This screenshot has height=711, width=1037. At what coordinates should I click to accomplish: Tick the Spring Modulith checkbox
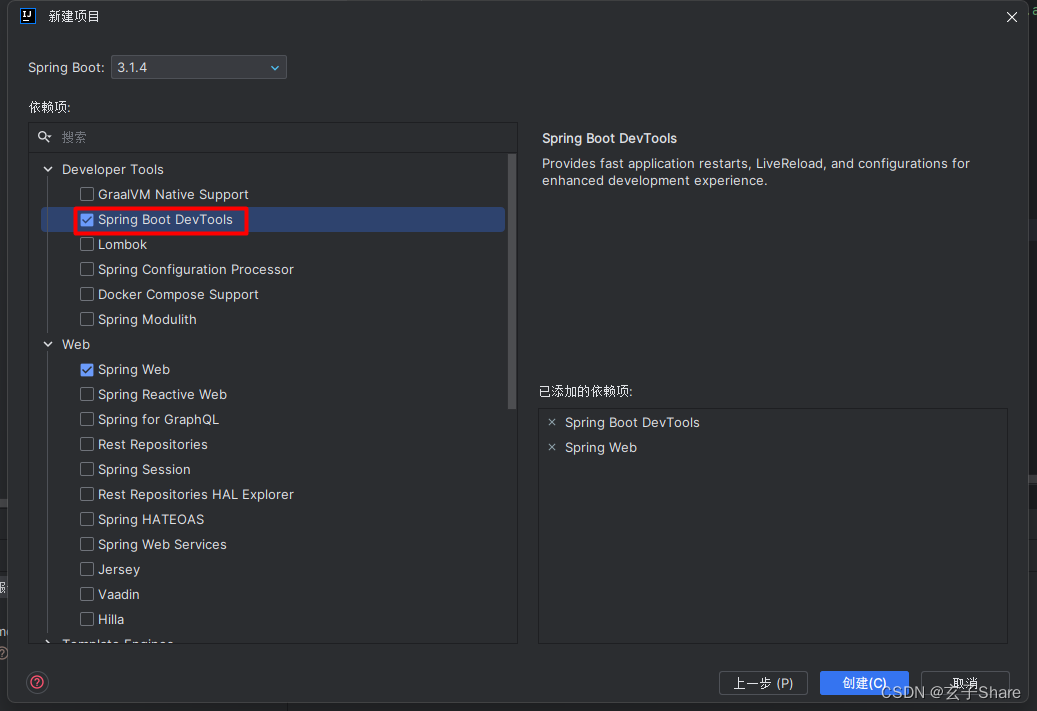[x=87, y=319]
